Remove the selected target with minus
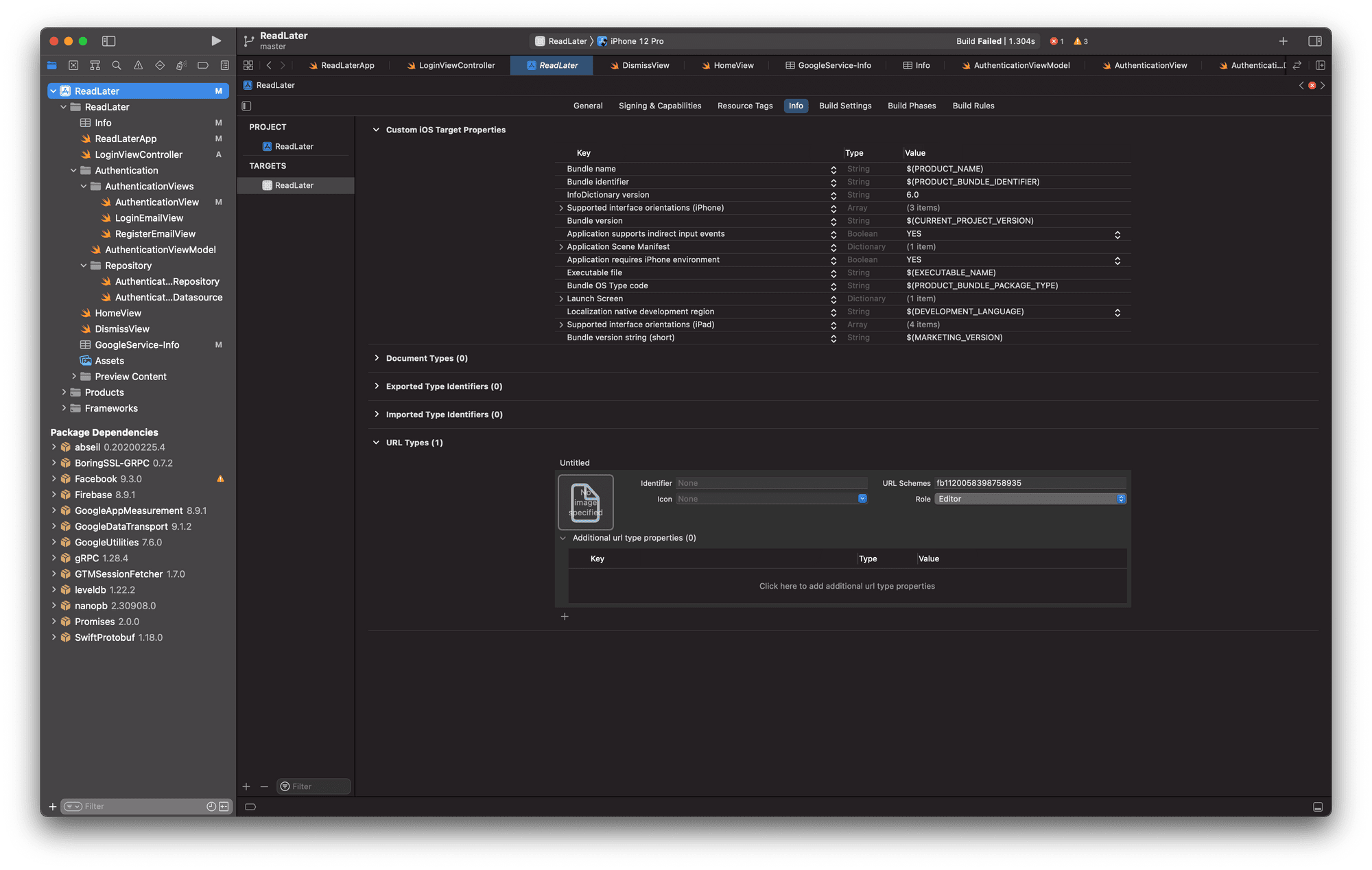This screenshot has height=870, width=1372. (264, 786)
